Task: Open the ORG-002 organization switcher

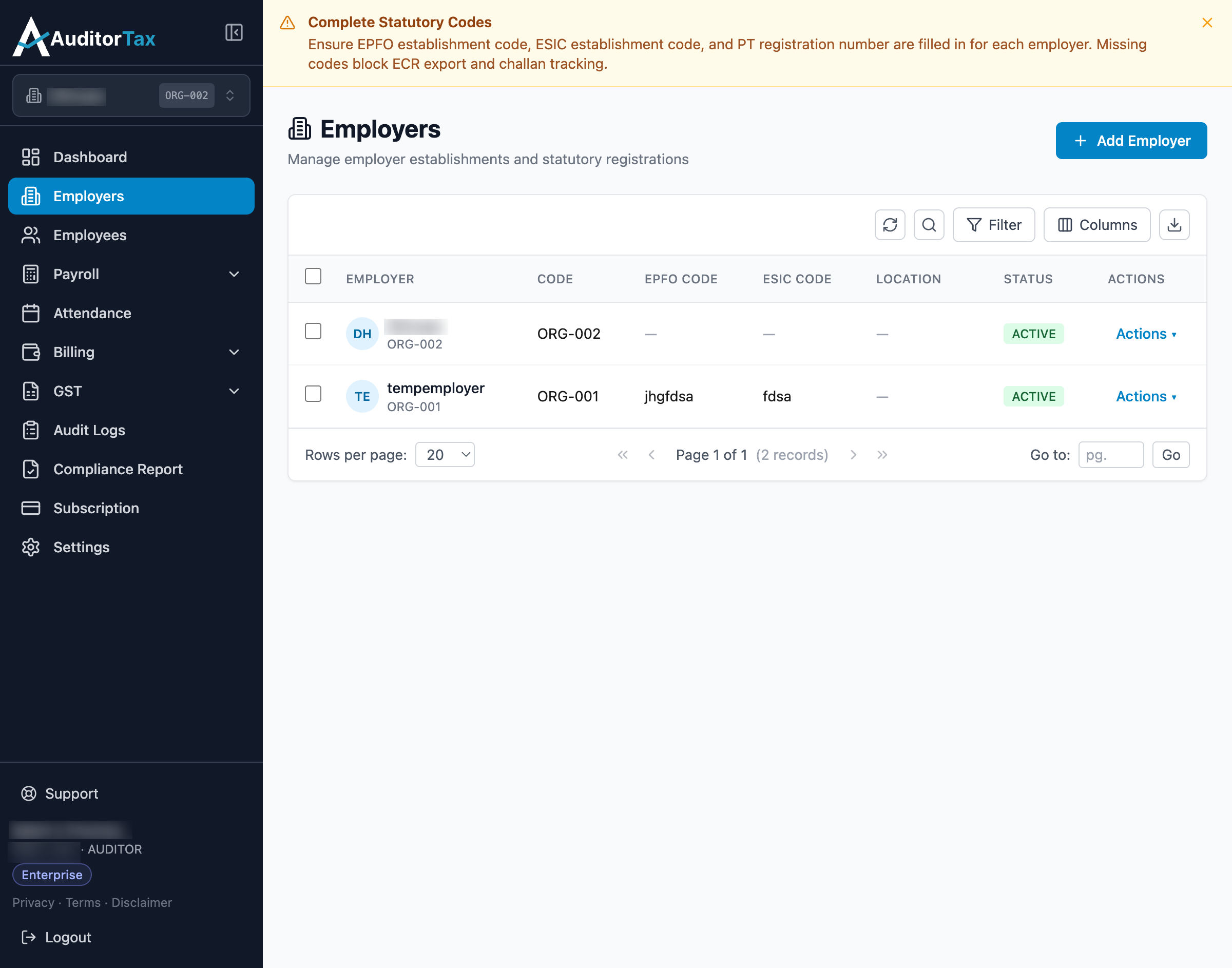Action: coord(131,95)
